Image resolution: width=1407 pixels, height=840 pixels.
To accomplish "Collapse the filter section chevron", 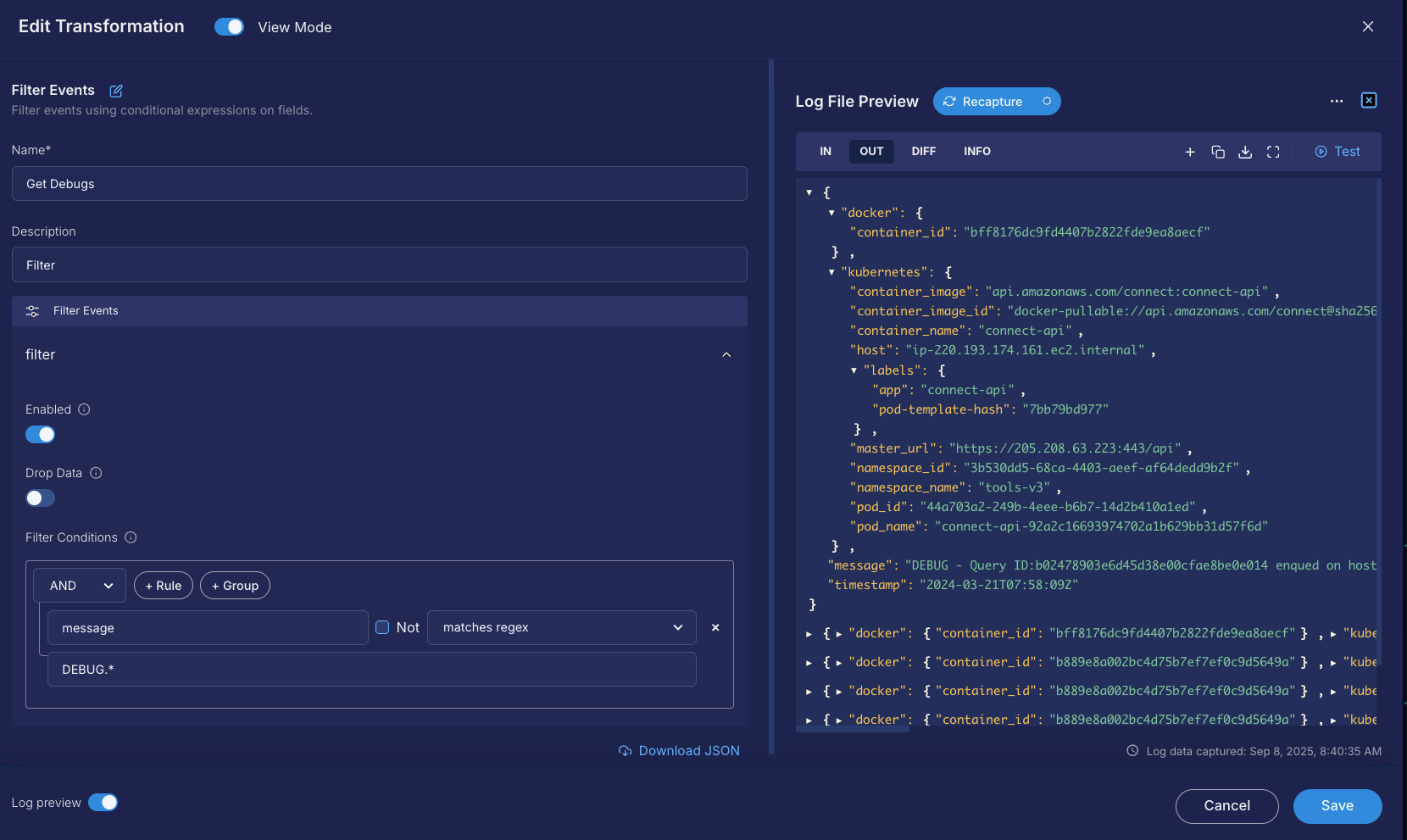I will (726, 354).
